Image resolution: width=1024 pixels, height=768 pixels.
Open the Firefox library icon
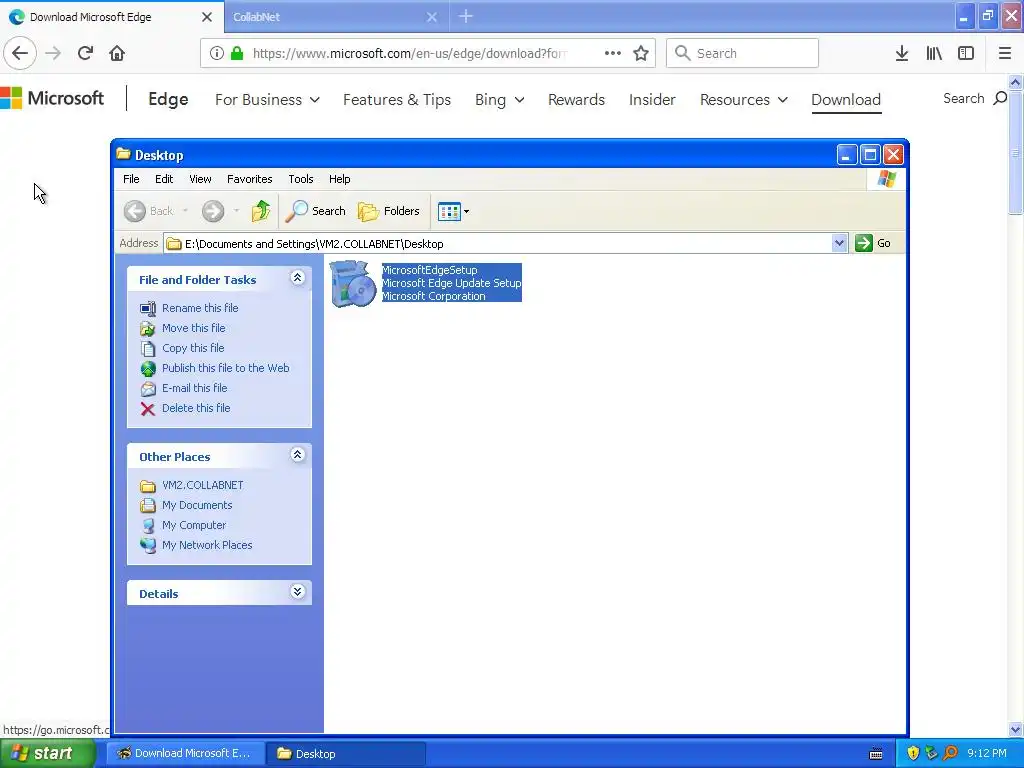[x=934, y=53]
